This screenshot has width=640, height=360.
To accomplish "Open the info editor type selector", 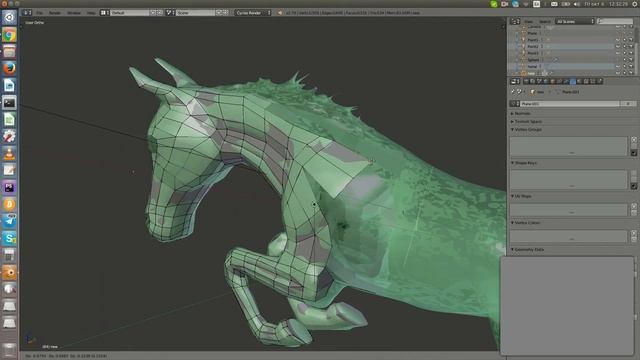I will pyautogui.click(x=27, y=13).
